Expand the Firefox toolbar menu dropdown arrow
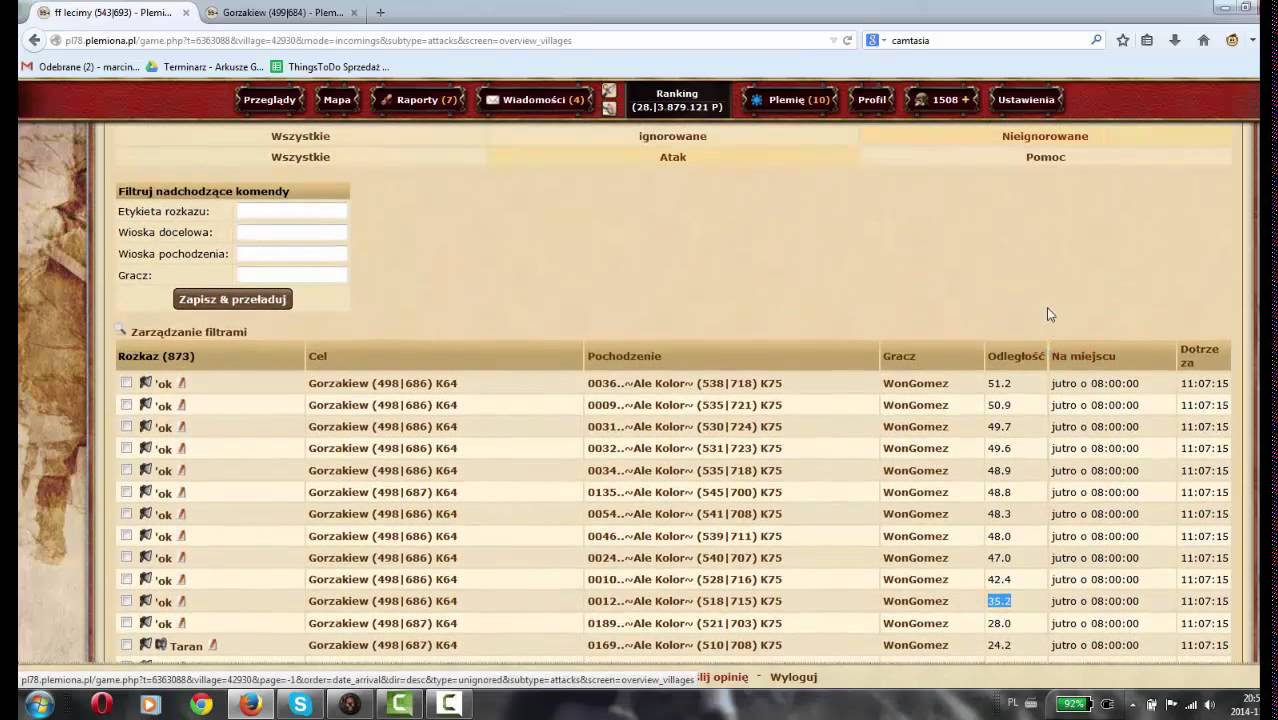Screen dimensions: 1278x720 [1254, 40]
